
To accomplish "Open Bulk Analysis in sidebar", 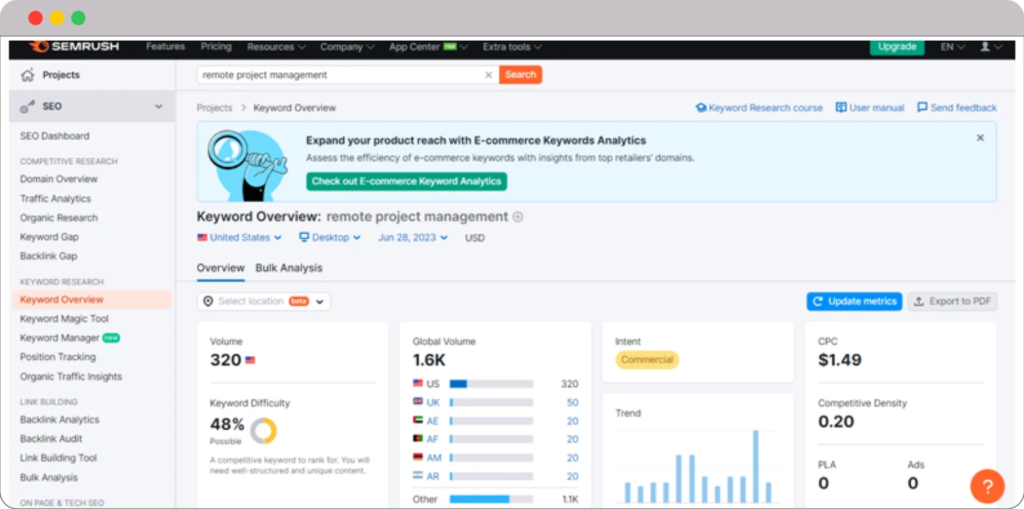I will (49, 478).
